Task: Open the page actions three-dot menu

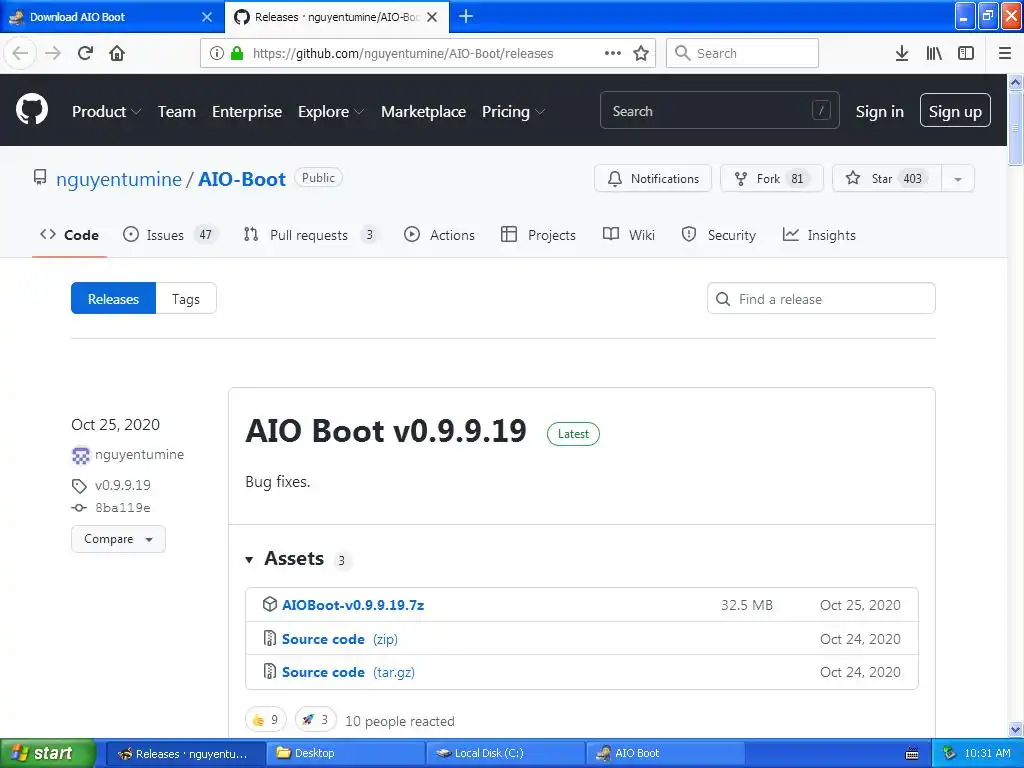Action: (x=613, y=54)
